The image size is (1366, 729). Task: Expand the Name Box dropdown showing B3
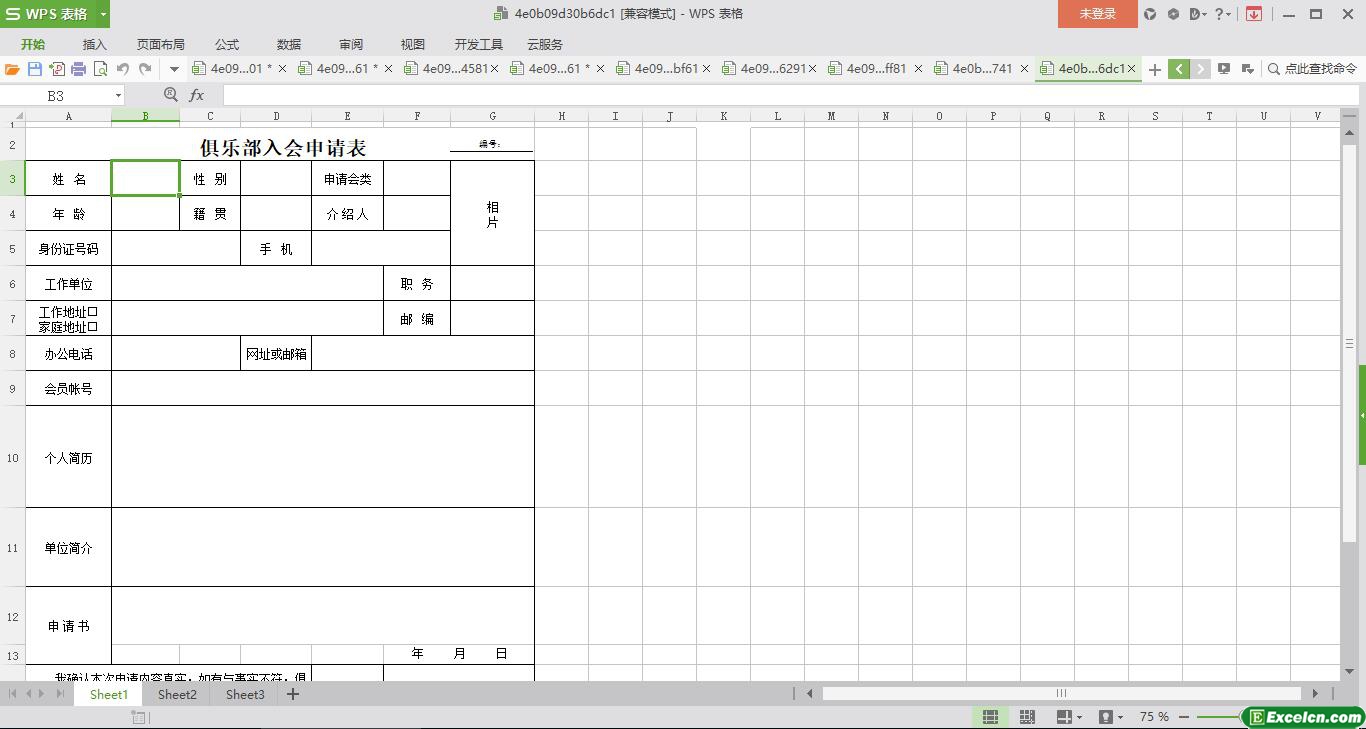click(118, 95)
